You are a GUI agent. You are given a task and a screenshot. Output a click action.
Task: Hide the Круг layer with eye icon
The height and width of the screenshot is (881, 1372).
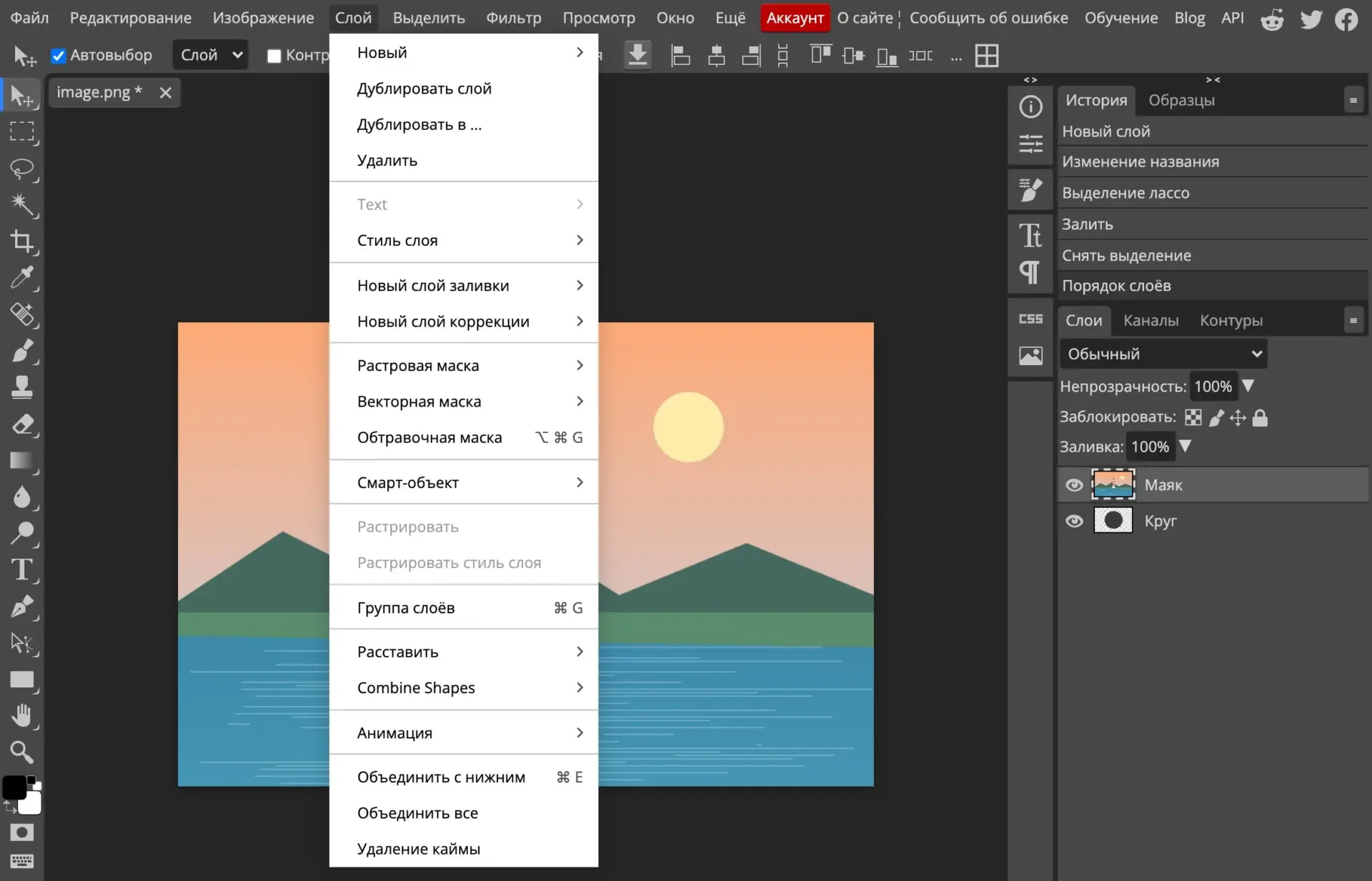click(1074, 521)
